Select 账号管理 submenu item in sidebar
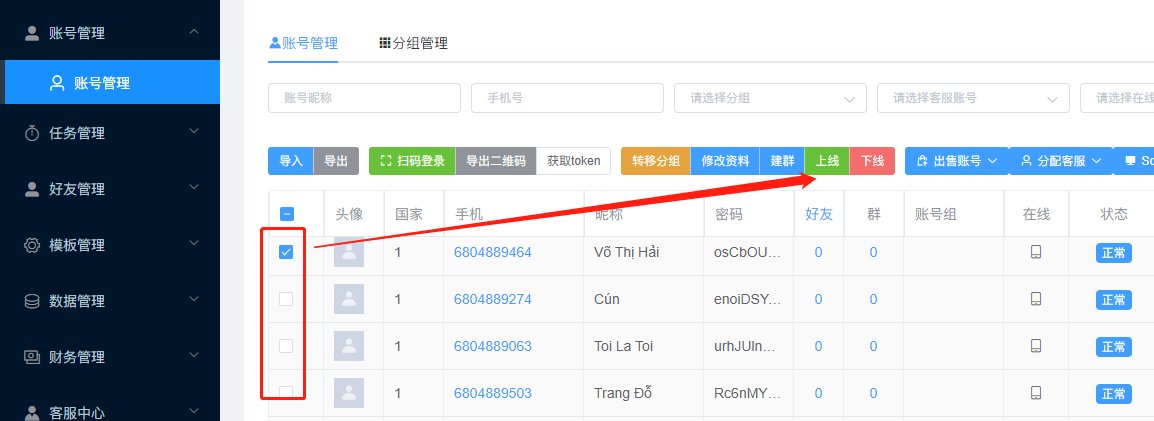 point(102,83)
